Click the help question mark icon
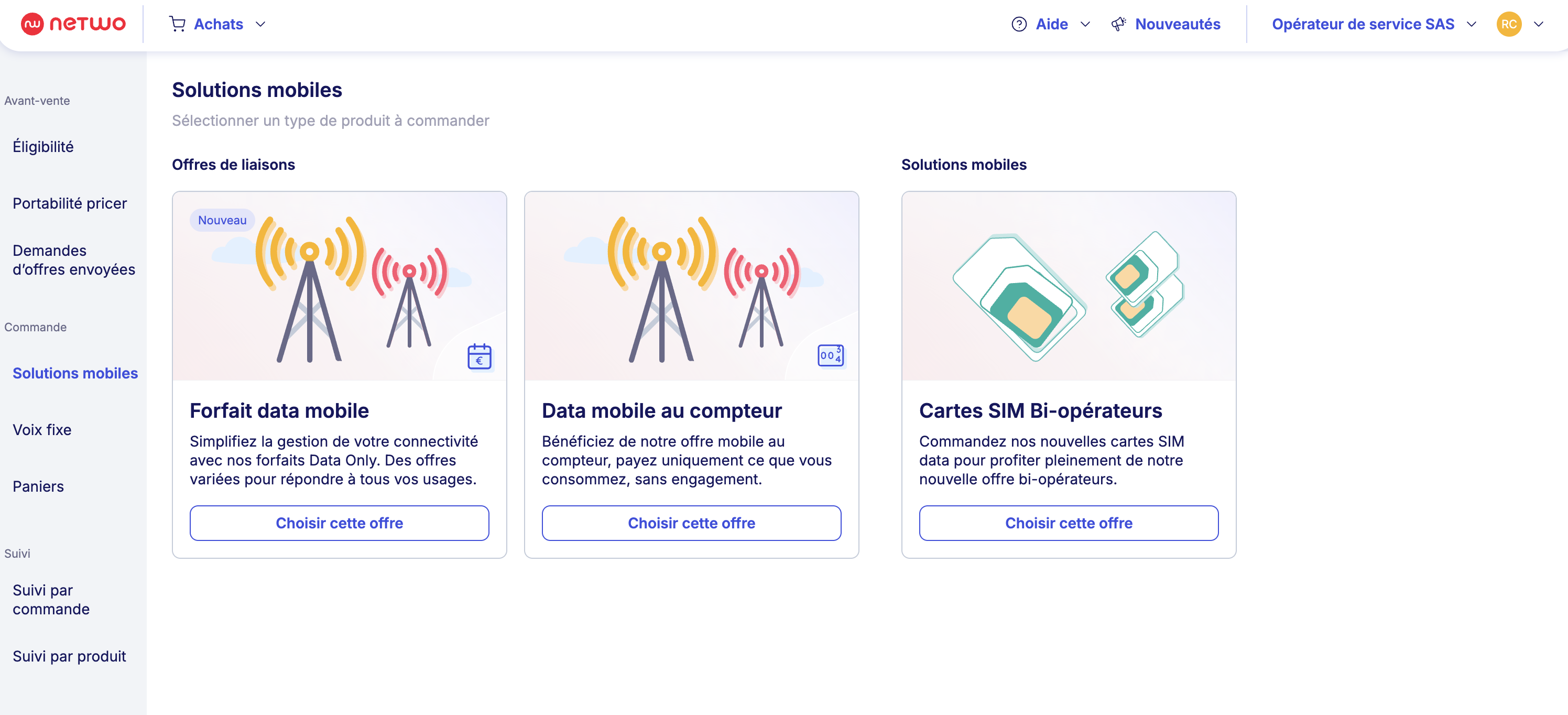Viewport: 1568px width, 715px height. click(x=1018, y=24)
